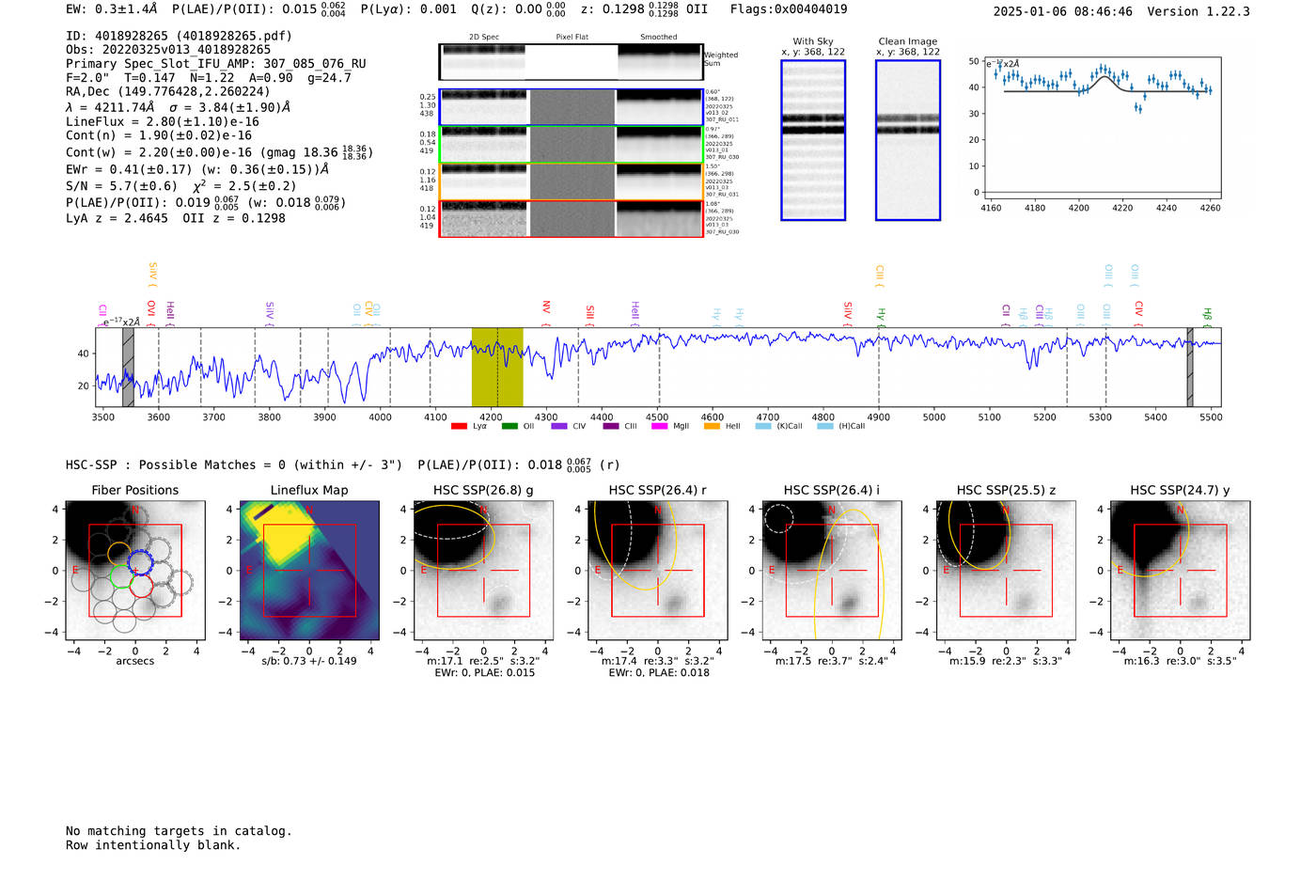Click the HSC SSP i-band cutout

point(832,571)
